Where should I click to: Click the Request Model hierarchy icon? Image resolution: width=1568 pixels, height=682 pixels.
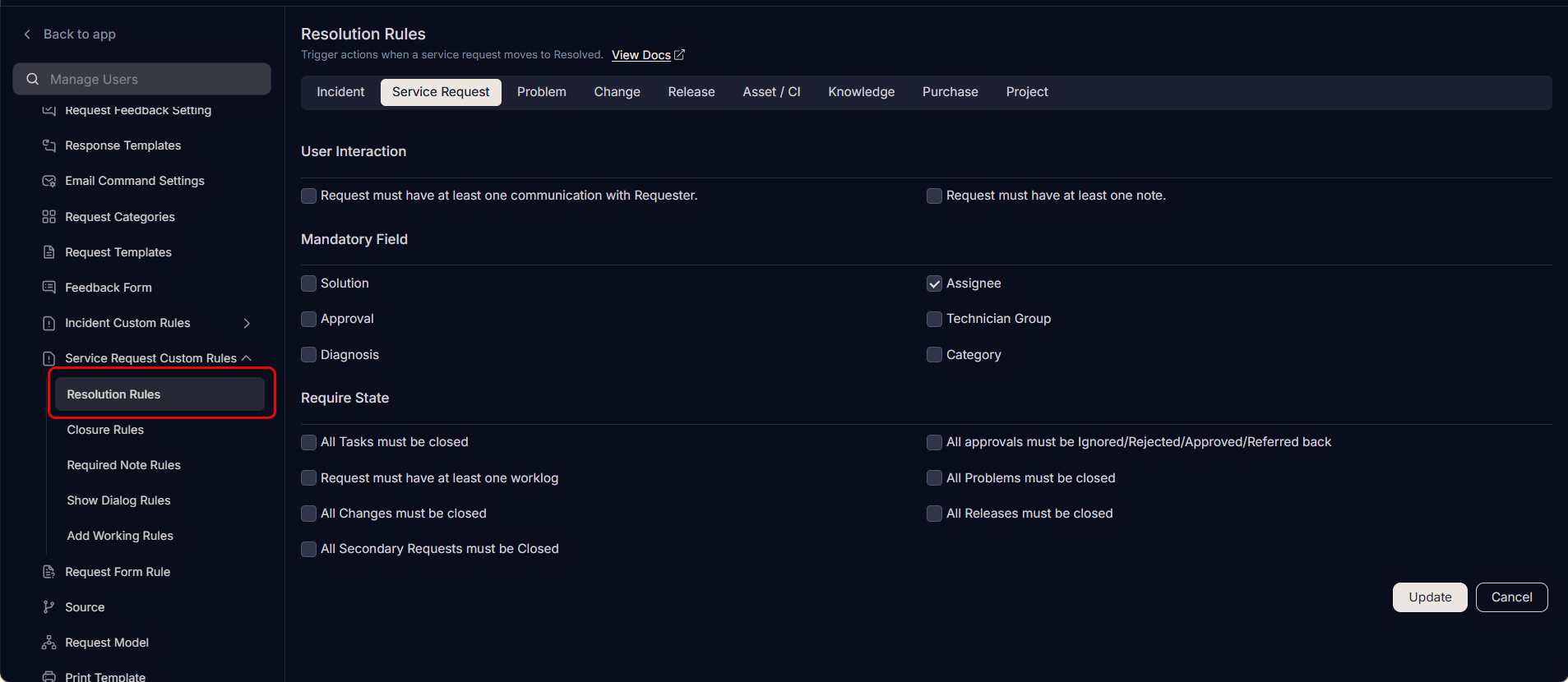click(x=49, y=643)
